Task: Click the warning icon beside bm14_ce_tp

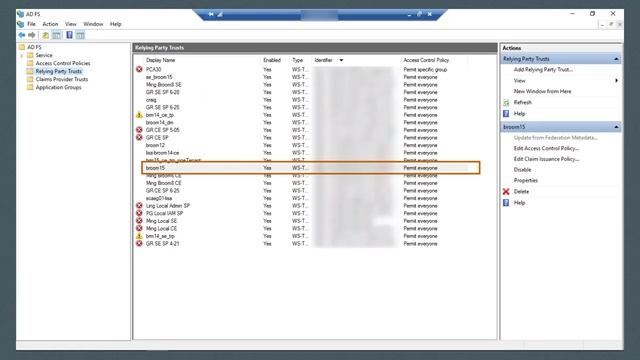Action: (139, 115)
